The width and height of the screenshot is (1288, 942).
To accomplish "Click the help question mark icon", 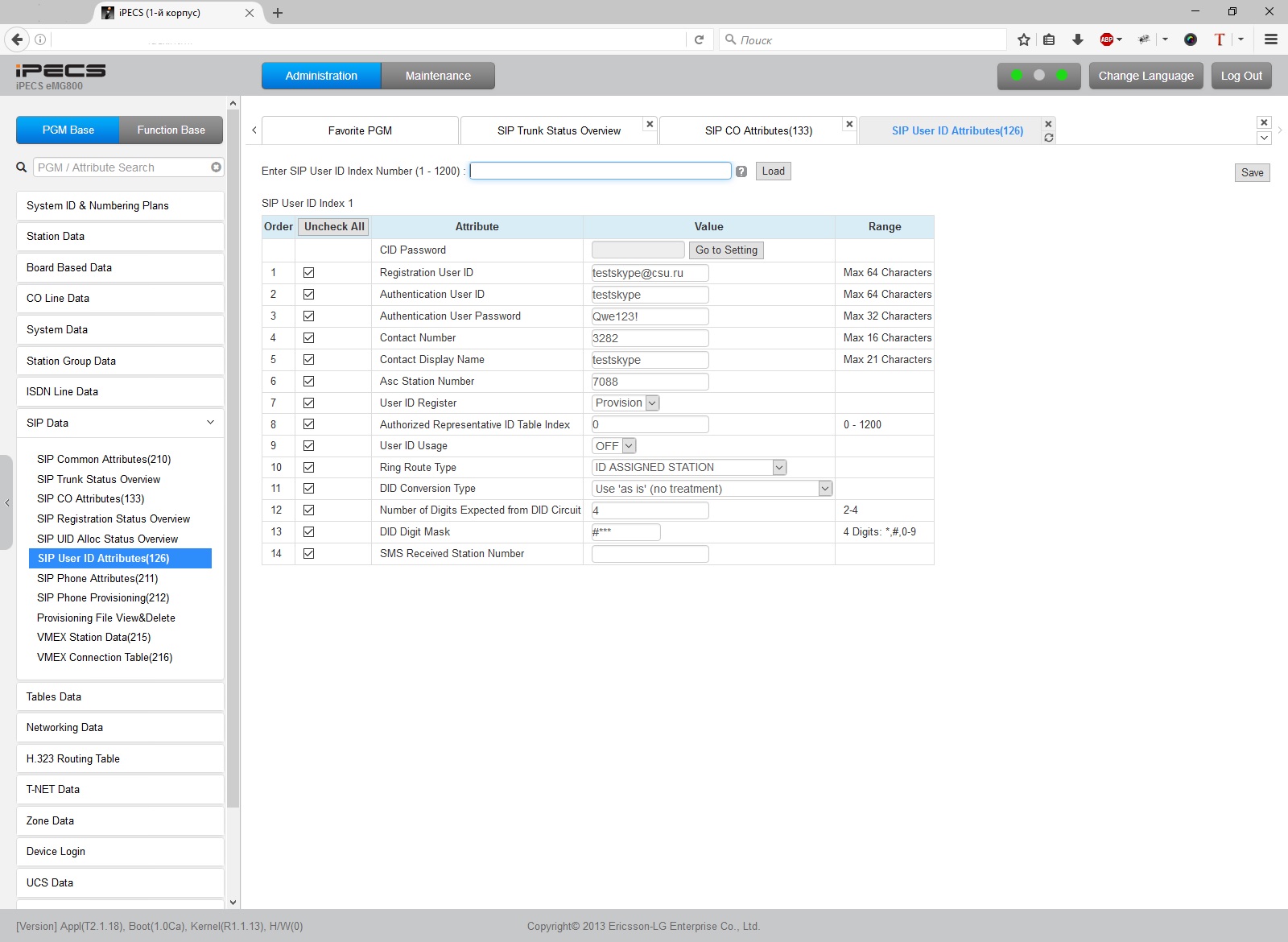I will (741, 171).
